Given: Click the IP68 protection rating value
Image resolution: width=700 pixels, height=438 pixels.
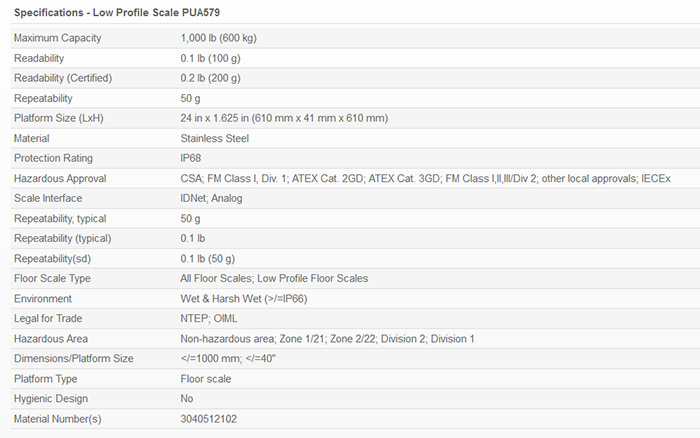Looking at the screenshot, I should [x=192, y=158].
